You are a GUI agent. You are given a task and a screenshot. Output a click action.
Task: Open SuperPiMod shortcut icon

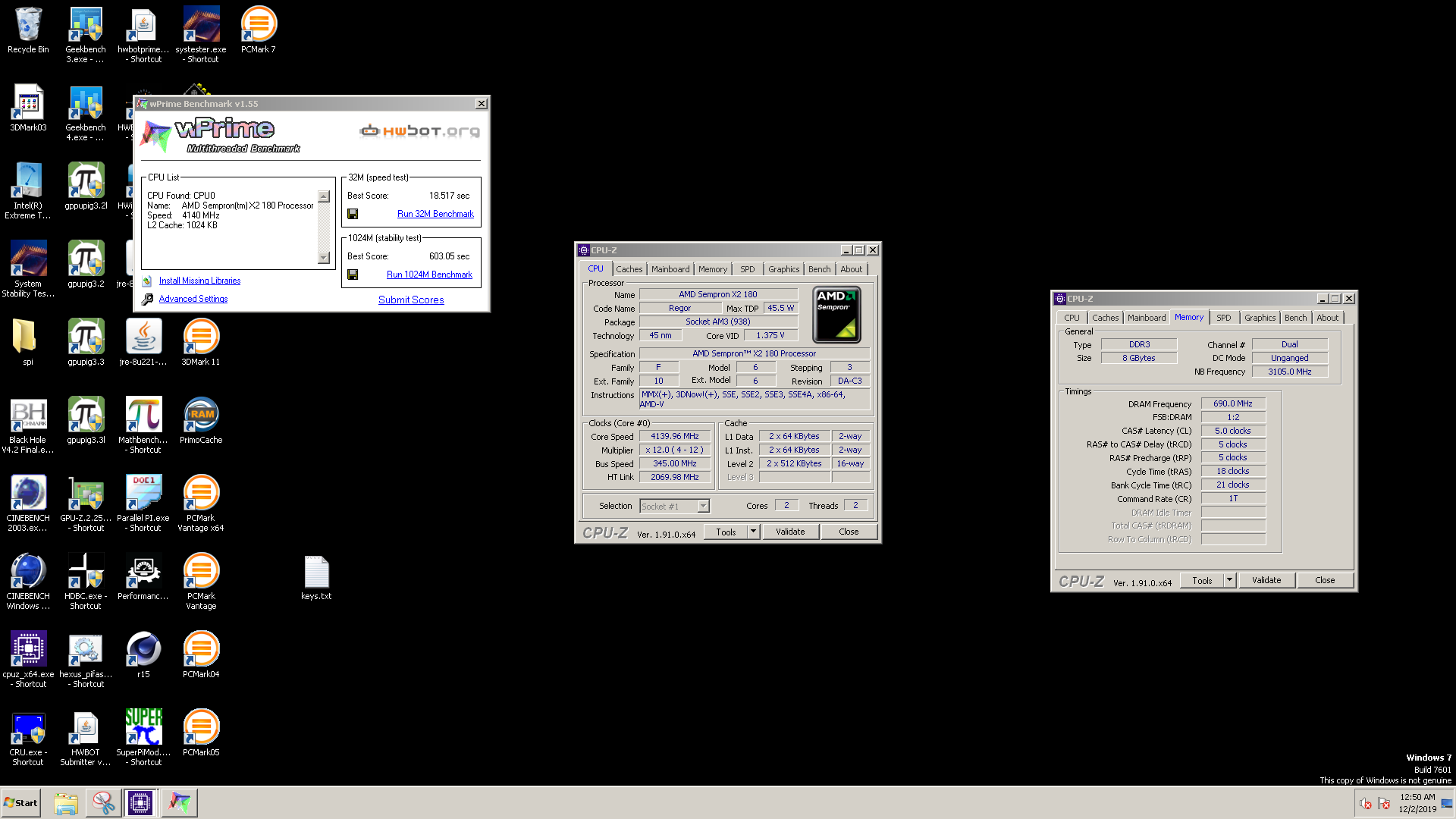tap(143, 737)
